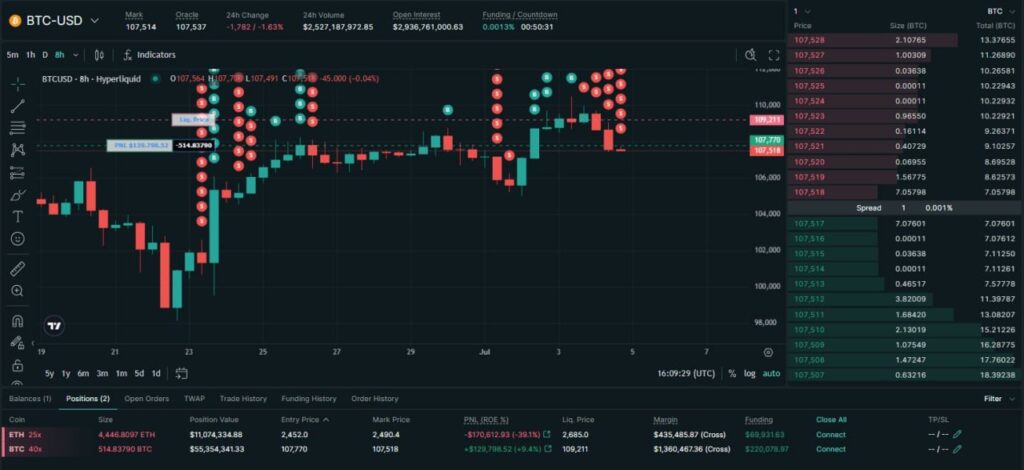Pick the text annotation tool
Image resolution: width=1024 pixels, height=470 pixels.
click(17, 216)
